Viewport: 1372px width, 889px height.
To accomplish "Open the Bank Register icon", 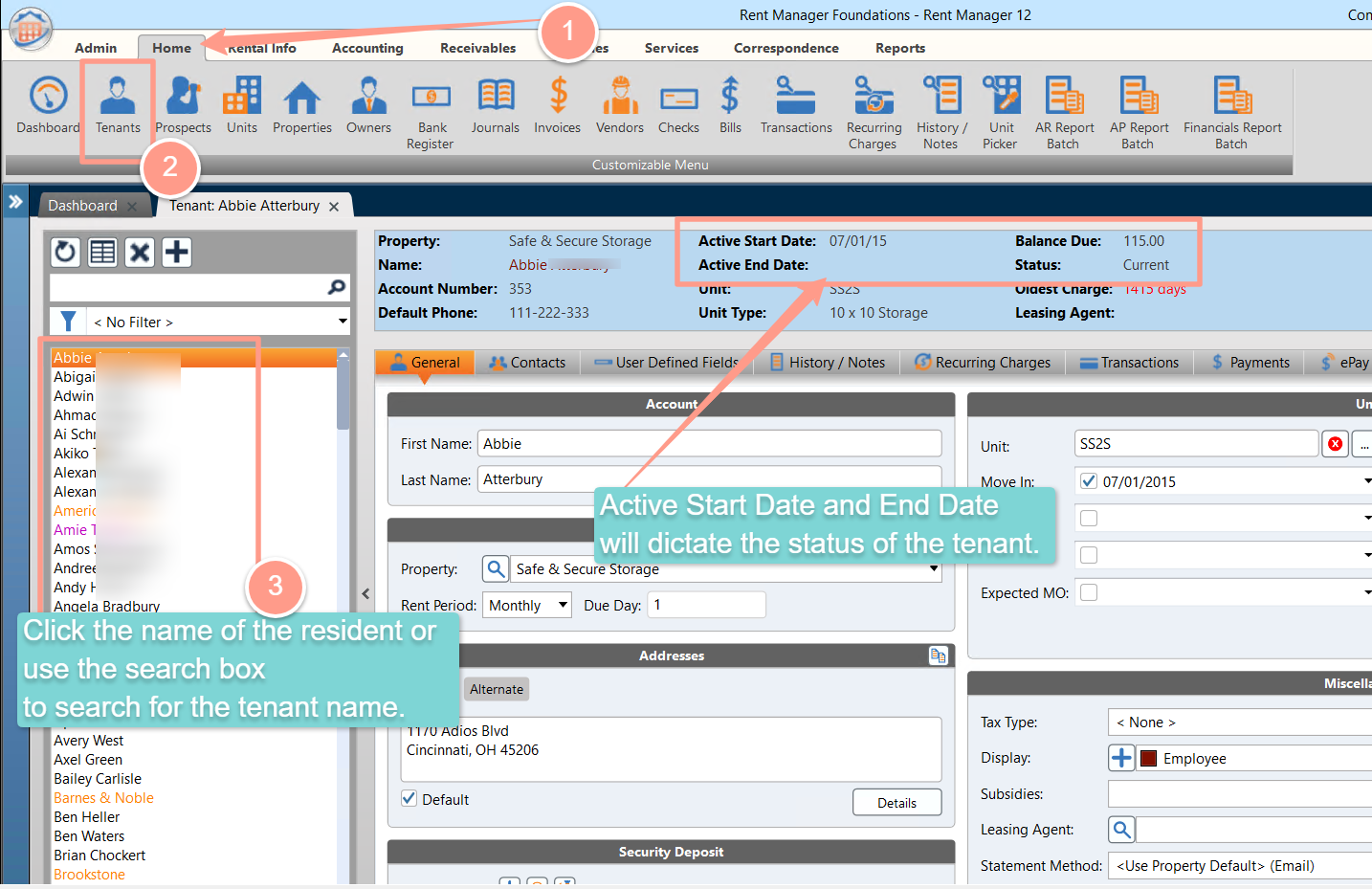I will 431,114.
